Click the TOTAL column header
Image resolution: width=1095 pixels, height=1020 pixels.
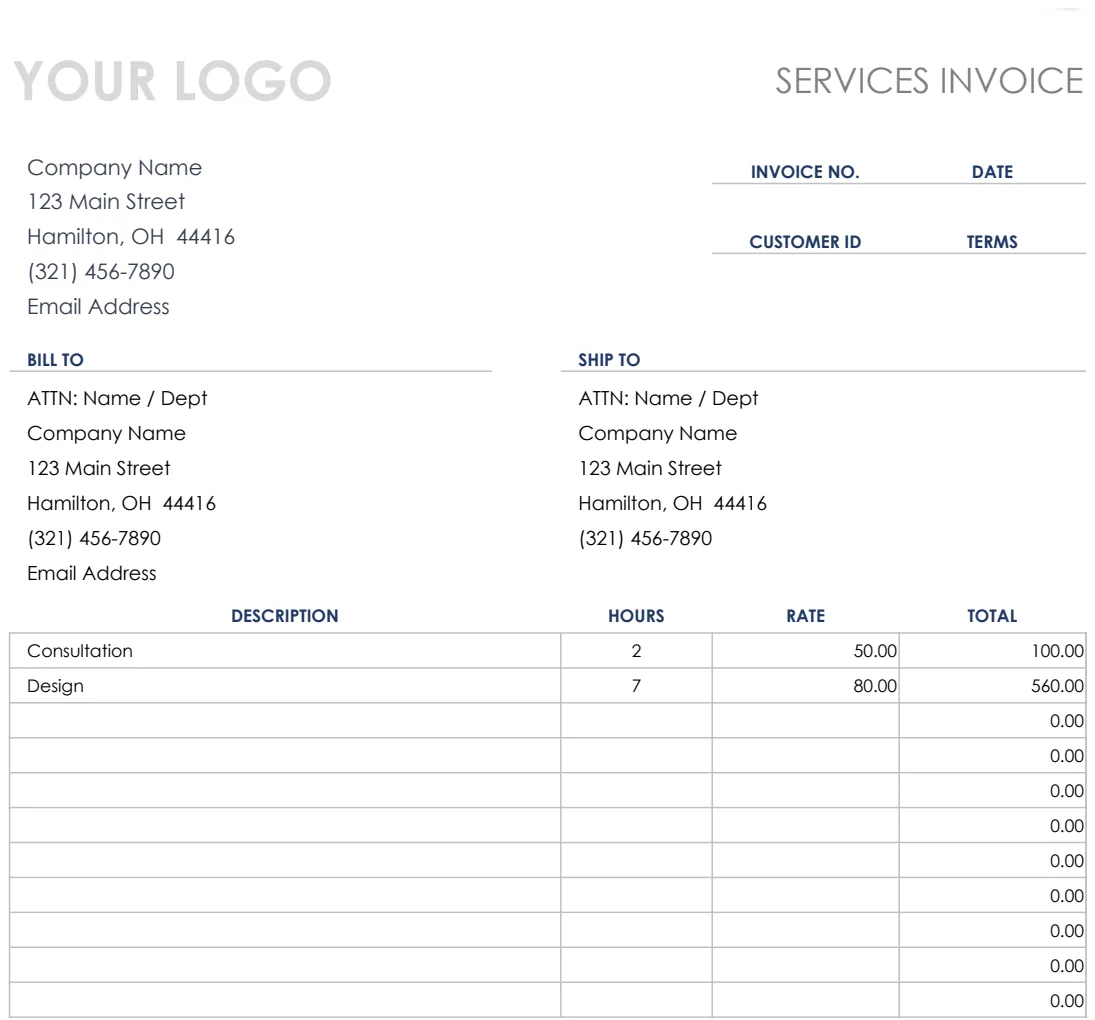[x=992, y=616]
